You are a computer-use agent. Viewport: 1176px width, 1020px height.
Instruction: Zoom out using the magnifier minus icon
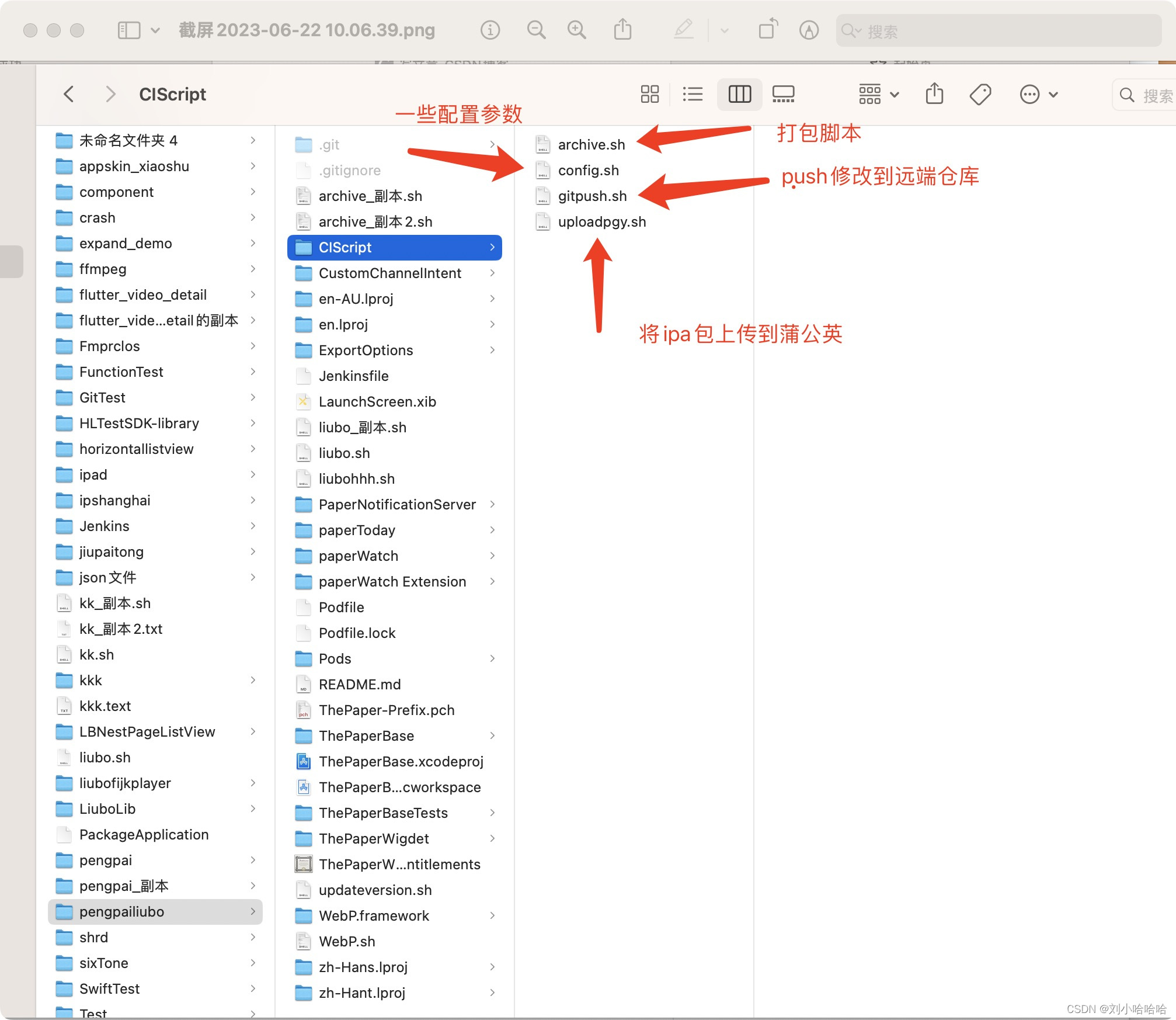tap(535, 30)
